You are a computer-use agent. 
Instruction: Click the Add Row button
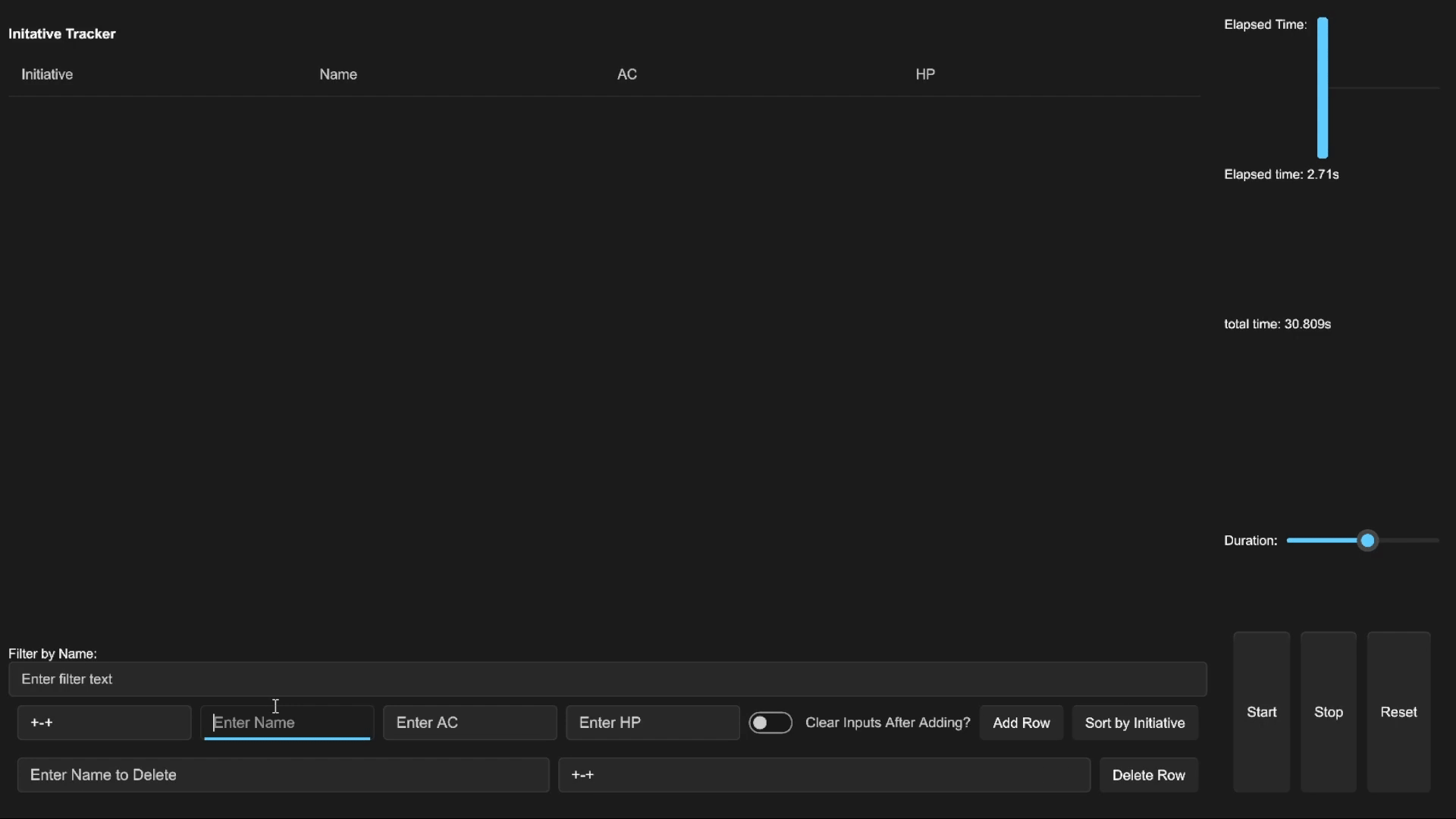[1021, 723]
